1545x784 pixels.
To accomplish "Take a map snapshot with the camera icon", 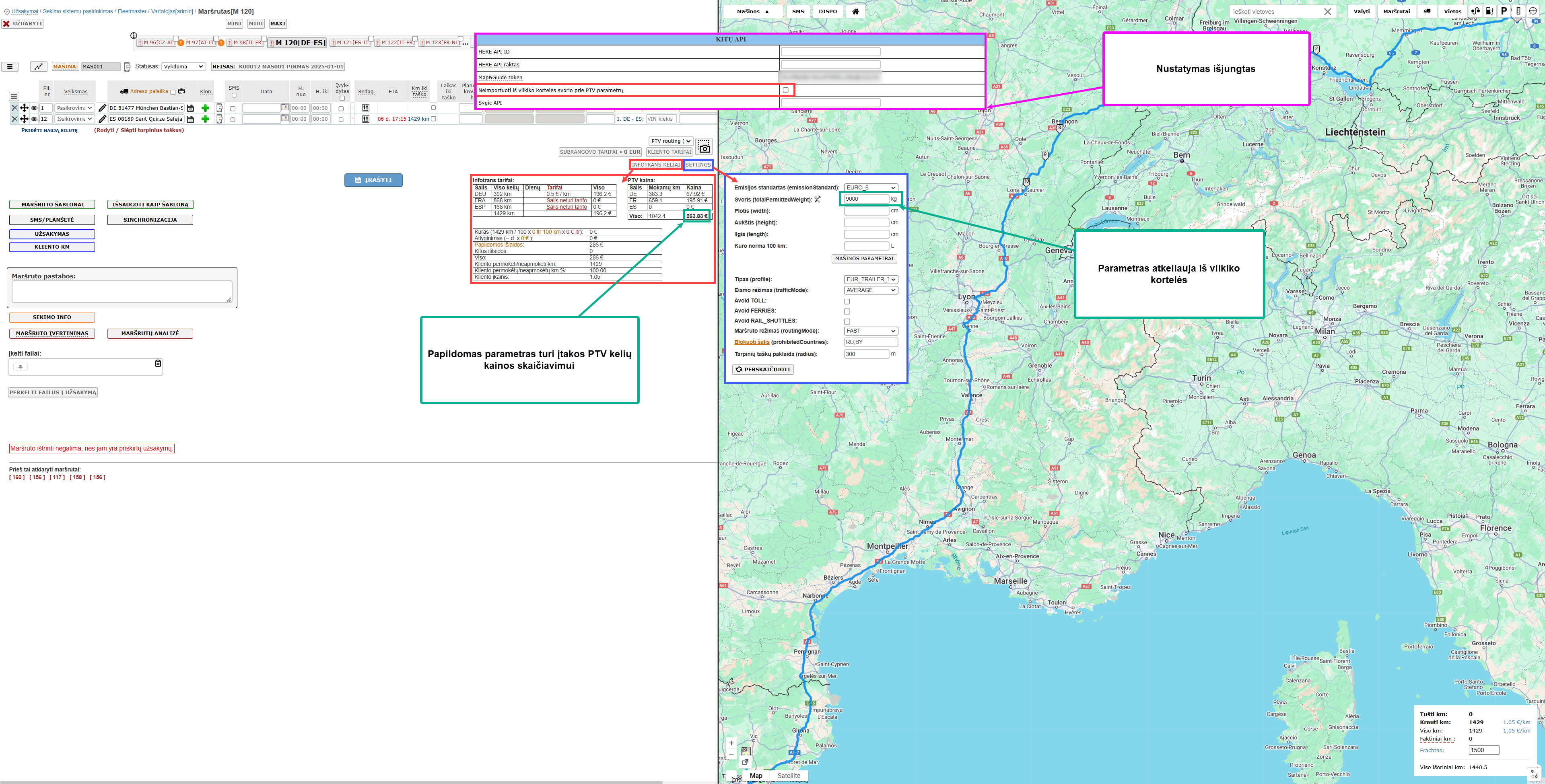I will [x=704, y=147].
